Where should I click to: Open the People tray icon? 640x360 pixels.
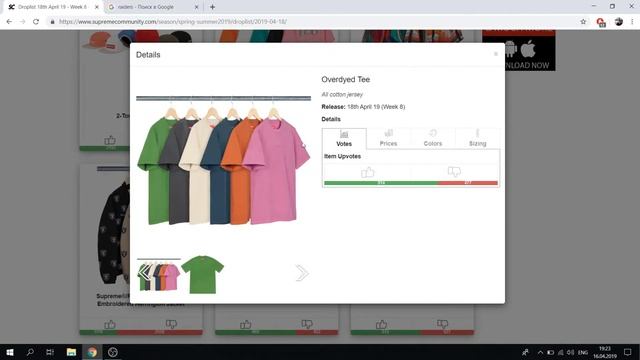[x=525, y=352]
